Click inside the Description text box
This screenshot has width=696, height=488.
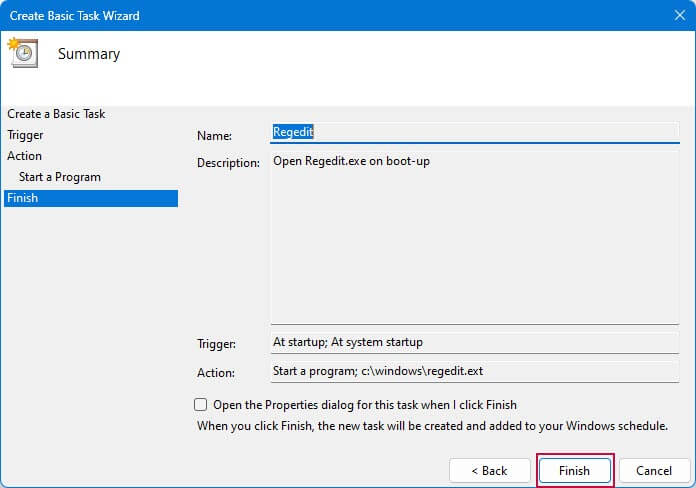[x=475, y=238]
